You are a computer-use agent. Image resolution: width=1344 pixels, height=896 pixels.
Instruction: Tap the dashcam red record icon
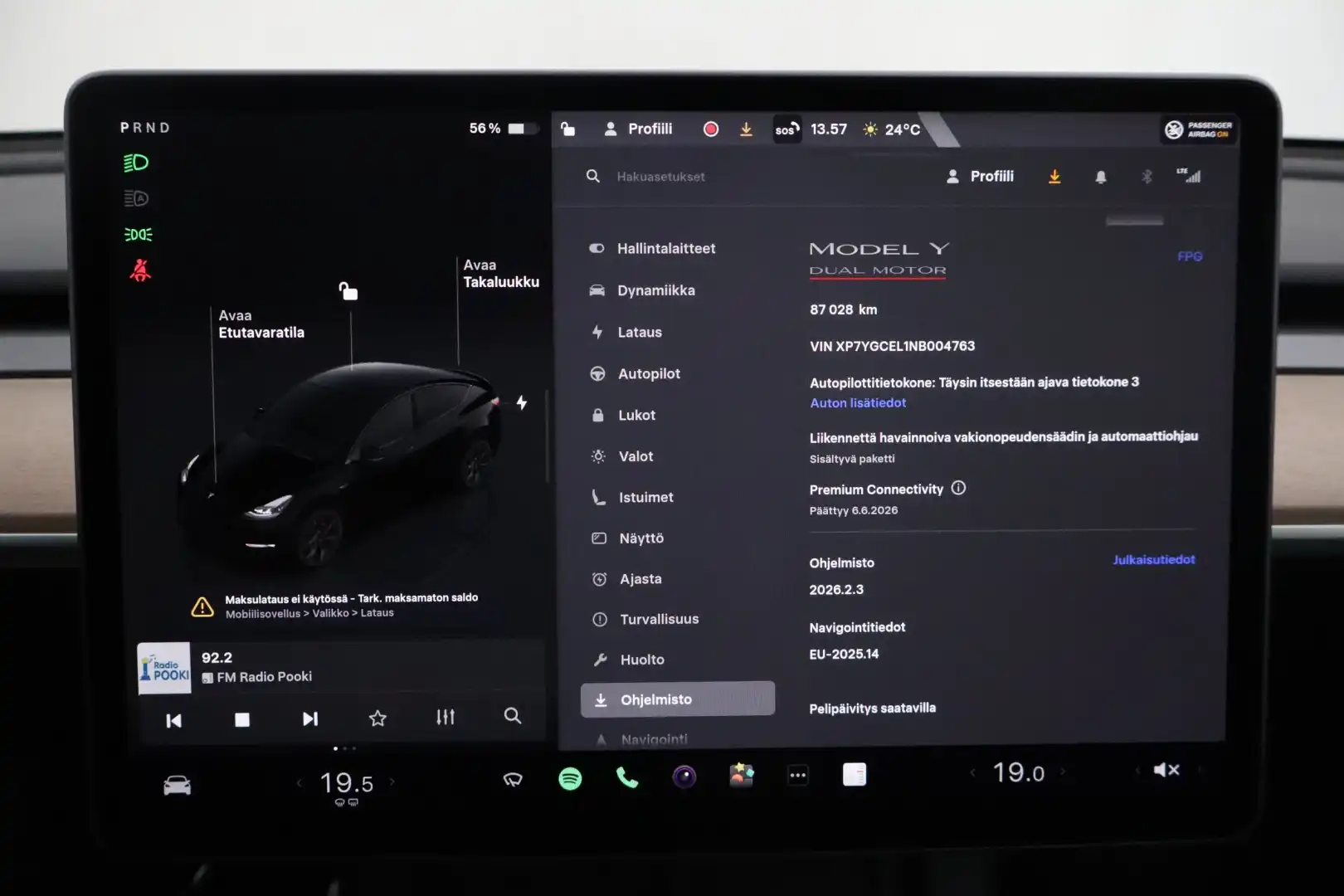click(711, 129)
